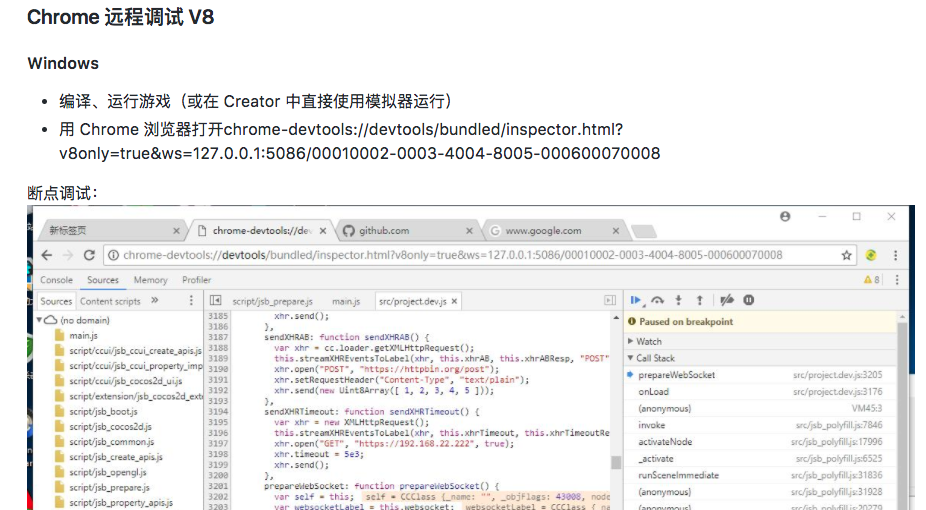This screenshot has width=926, height=510.
Task: Switch to the chrome-devtools tab
Action: 262,231
